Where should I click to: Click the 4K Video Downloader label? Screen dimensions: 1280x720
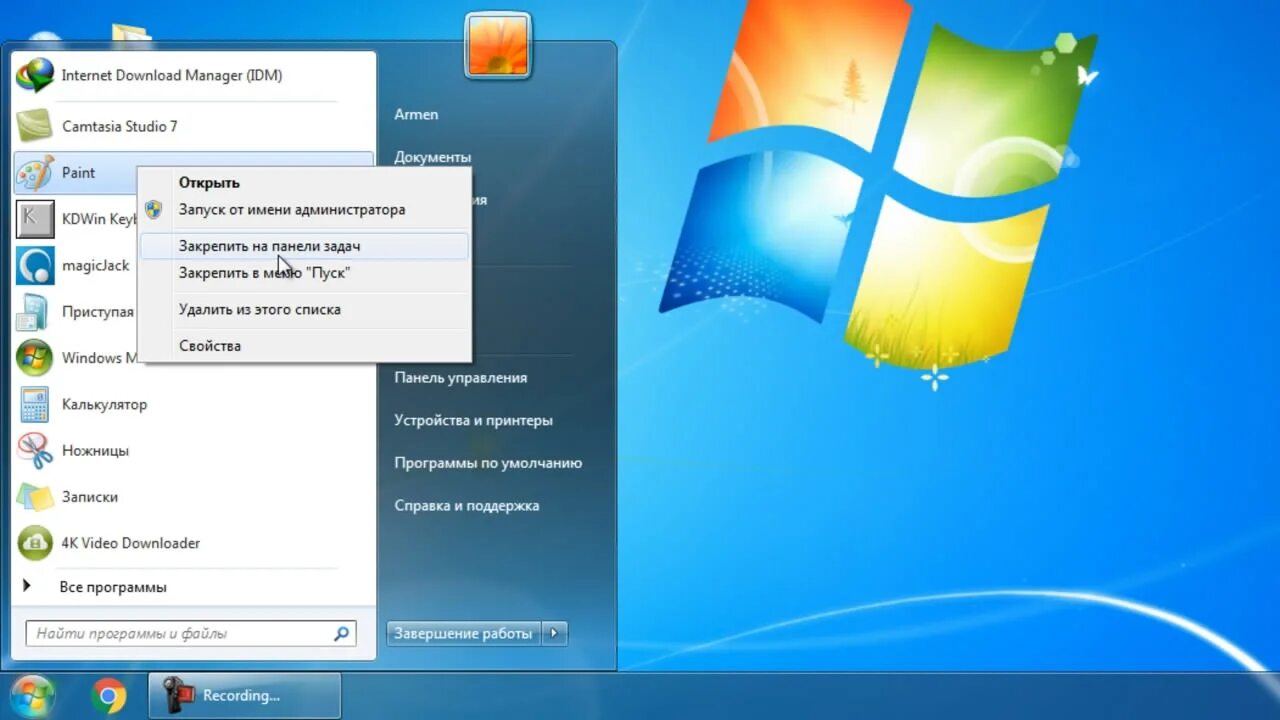(x=131, y=543)
